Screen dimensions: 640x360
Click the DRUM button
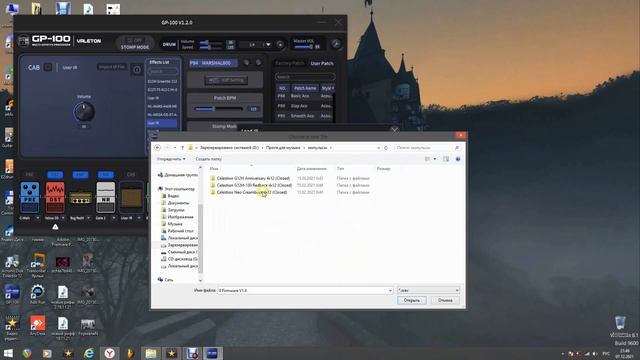point(169,44)
